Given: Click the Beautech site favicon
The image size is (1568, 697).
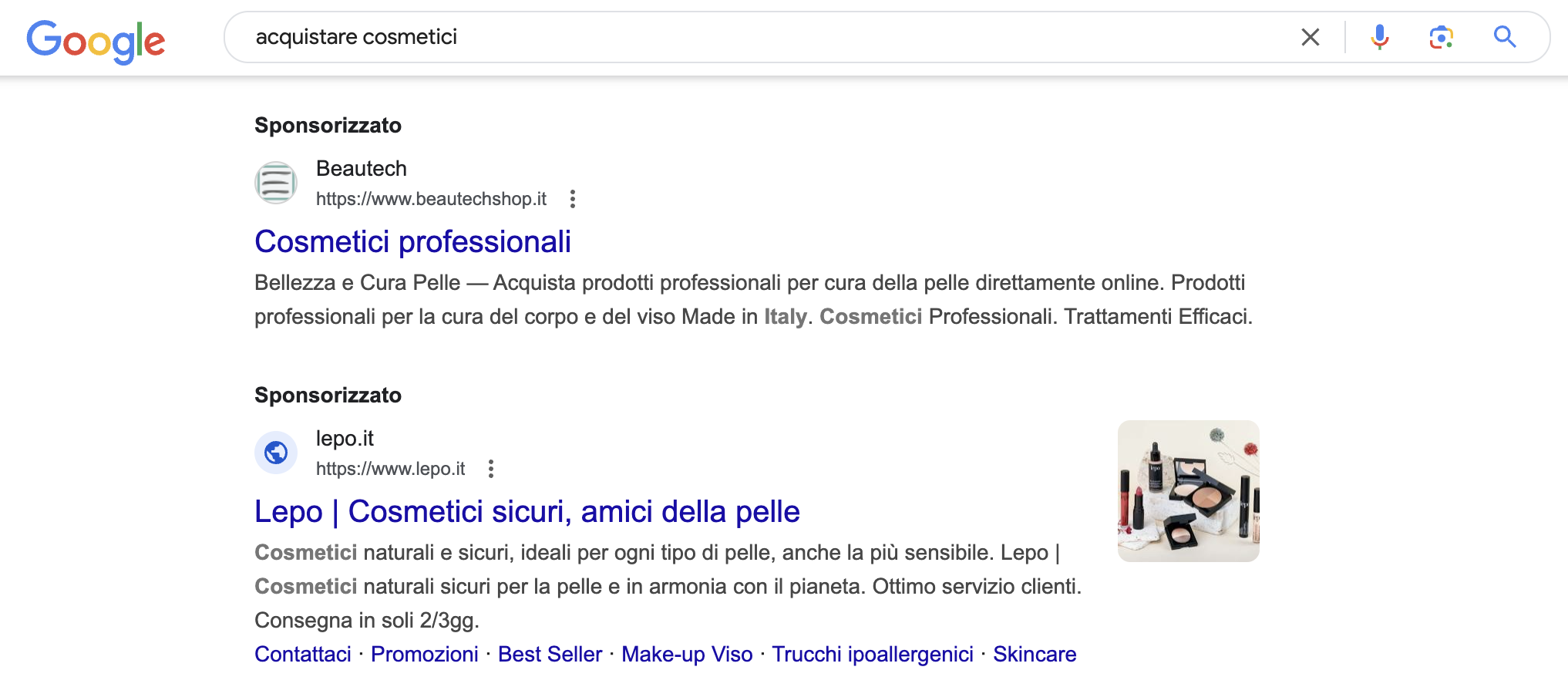Looking at the screenshot, I should point(276,183).
